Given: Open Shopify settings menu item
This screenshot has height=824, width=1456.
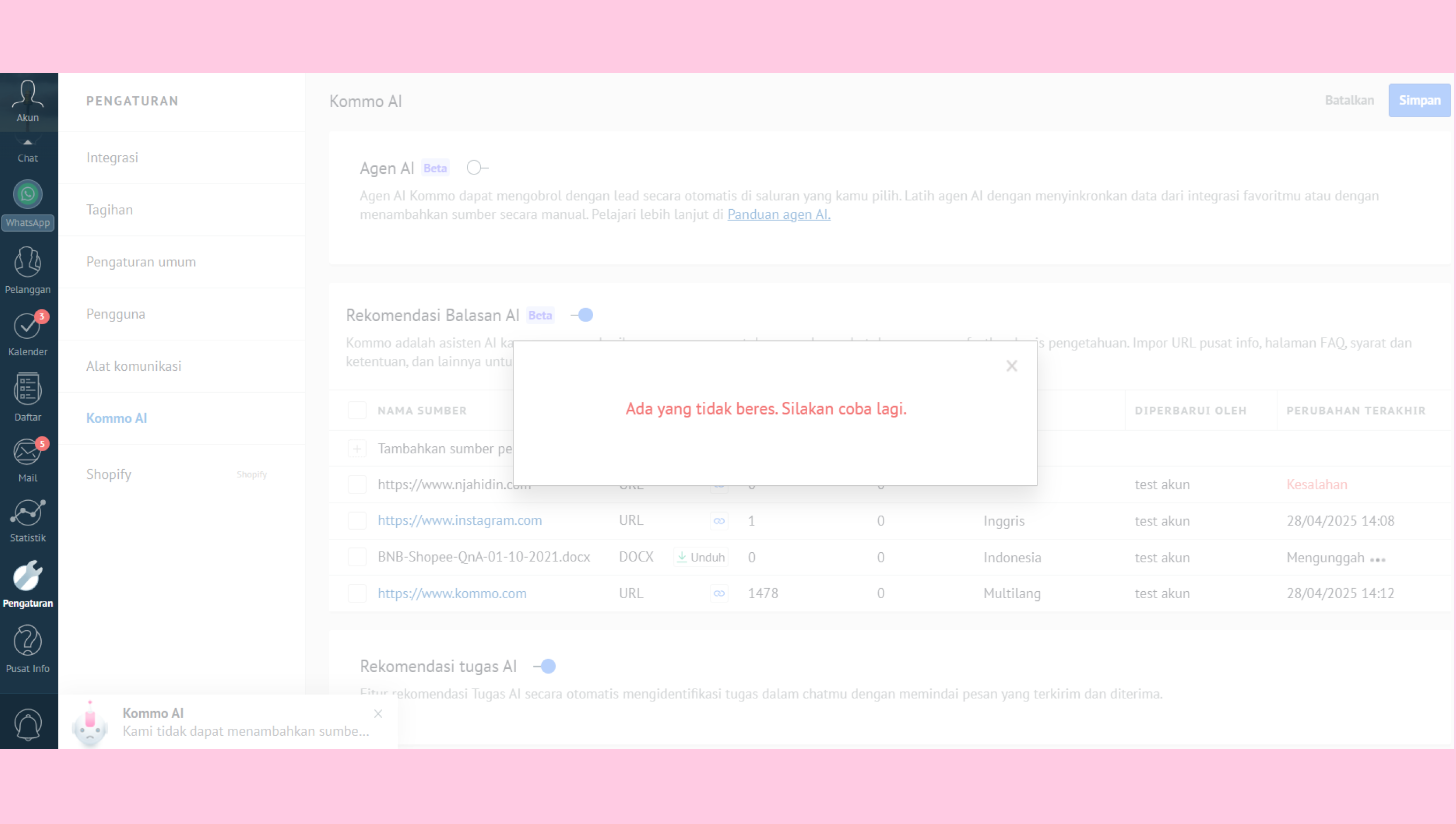Looking at the screenshot, I should click(x=181, y=474).
